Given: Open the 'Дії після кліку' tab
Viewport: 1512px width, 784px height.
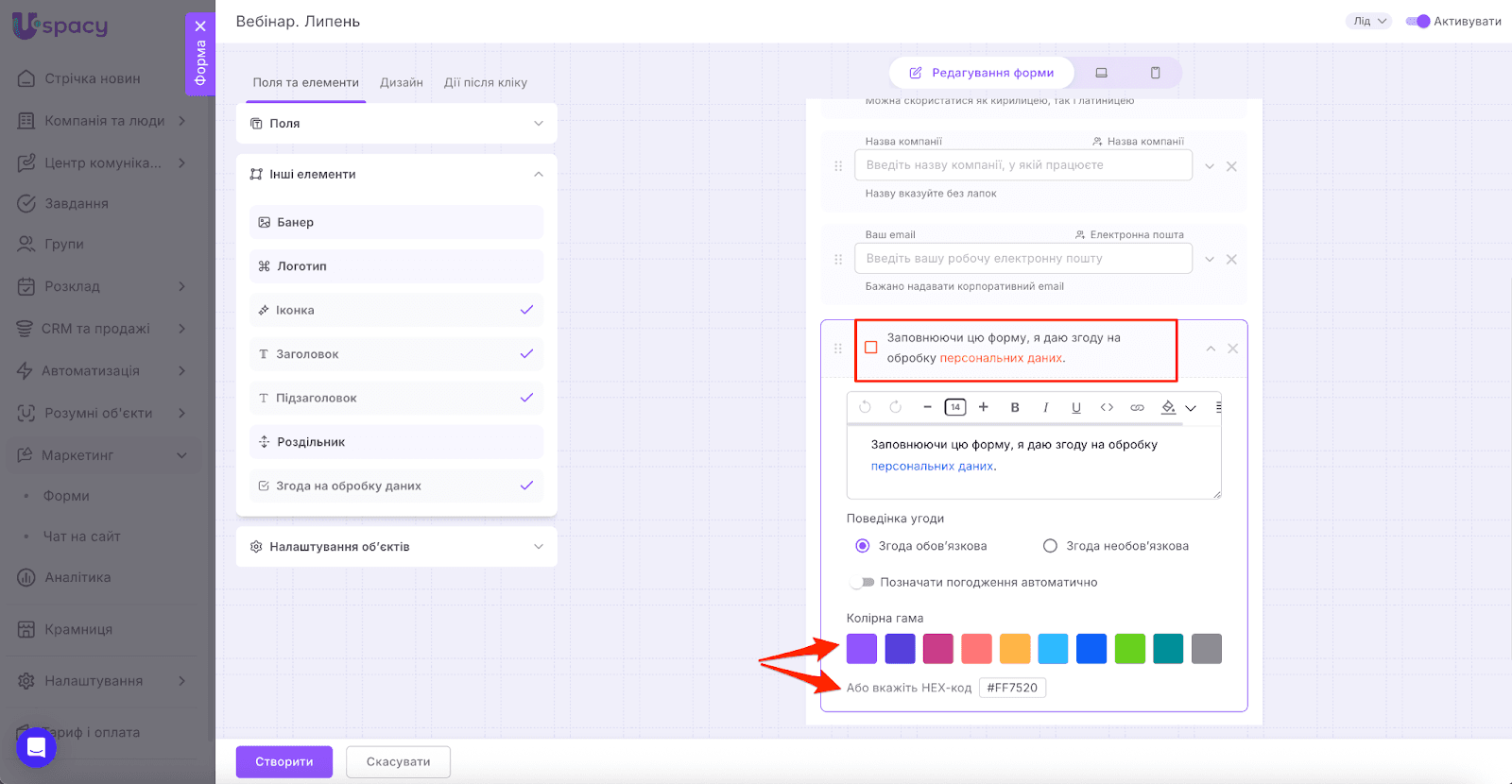Looking at the screenshot, I should 486,83.
